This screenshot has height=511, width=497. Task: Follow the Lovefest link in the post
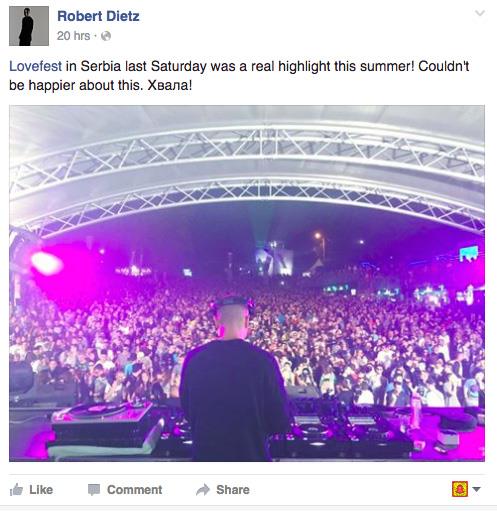click(x=35, y=66)
